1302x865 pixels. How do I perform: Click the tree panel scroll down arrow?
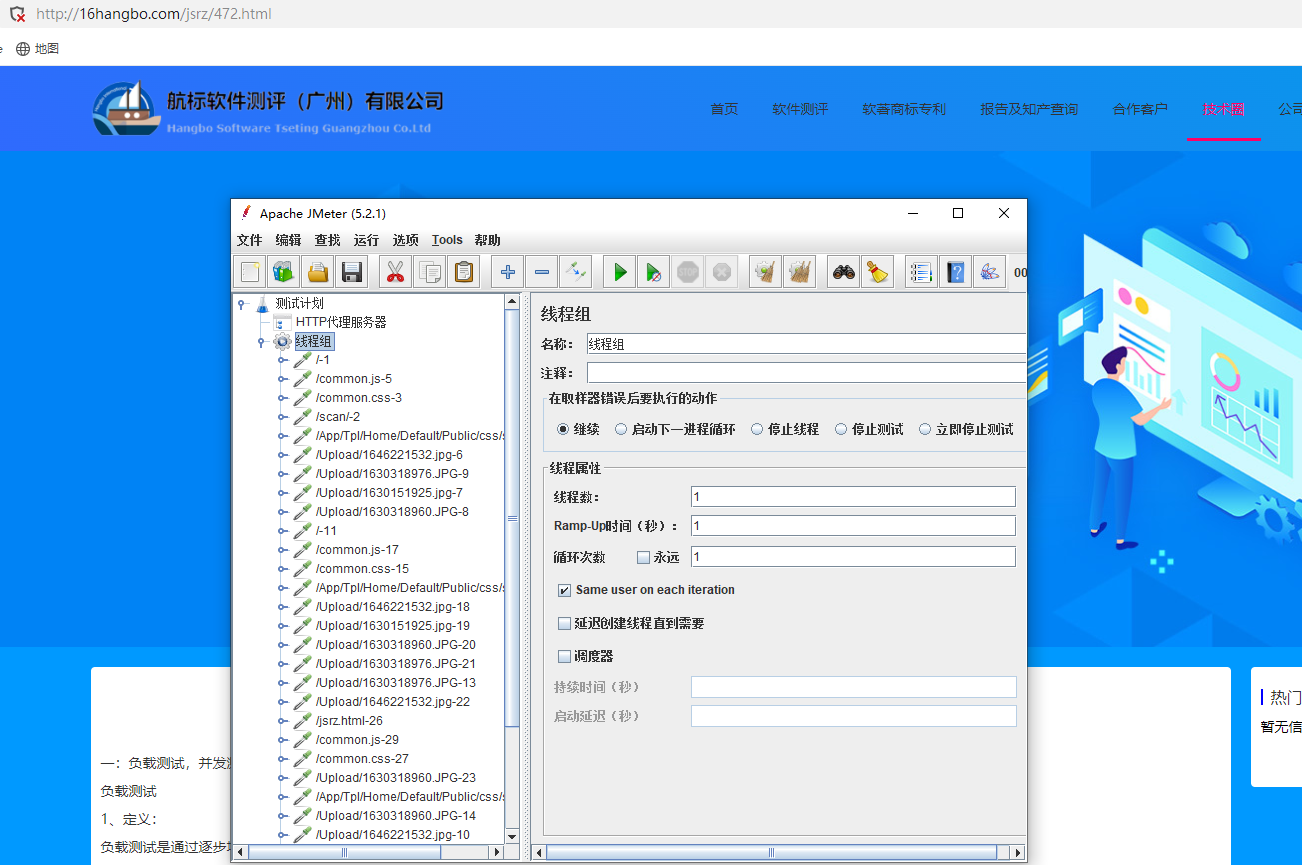[x=513, y=836]
